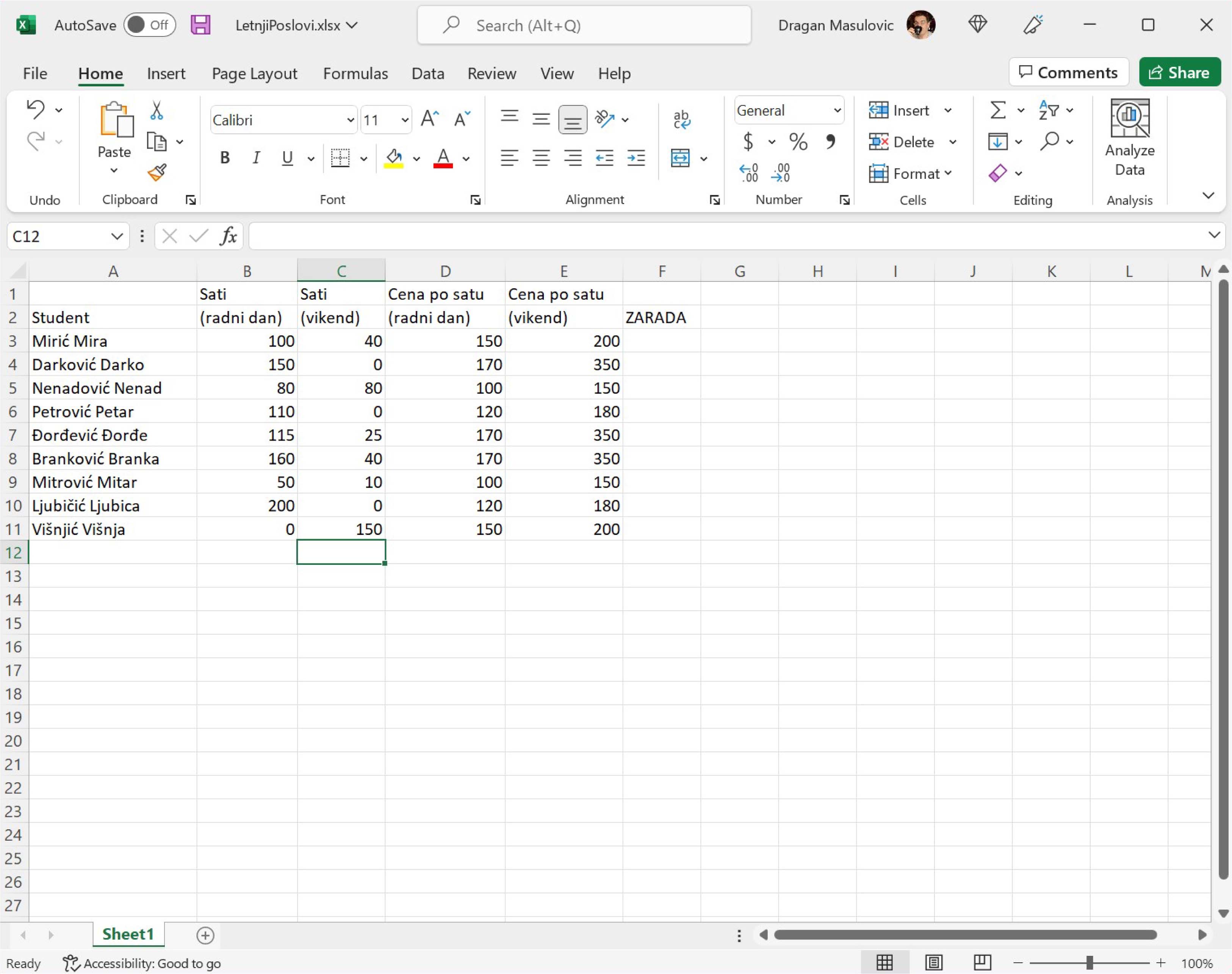Click Increase Font Size icon
The image size is (1232, 974).
pyautogui.click(x=429, y=119)
